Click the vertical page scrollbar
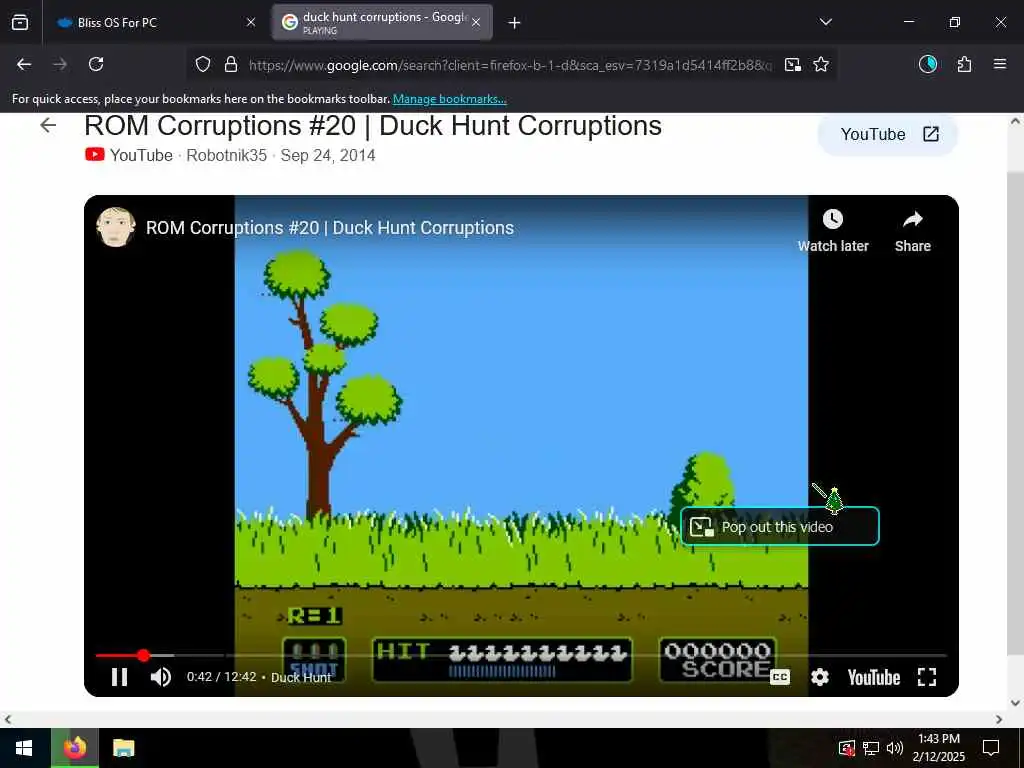This screenshot has height=768, width=1024. coord(1015,411)
